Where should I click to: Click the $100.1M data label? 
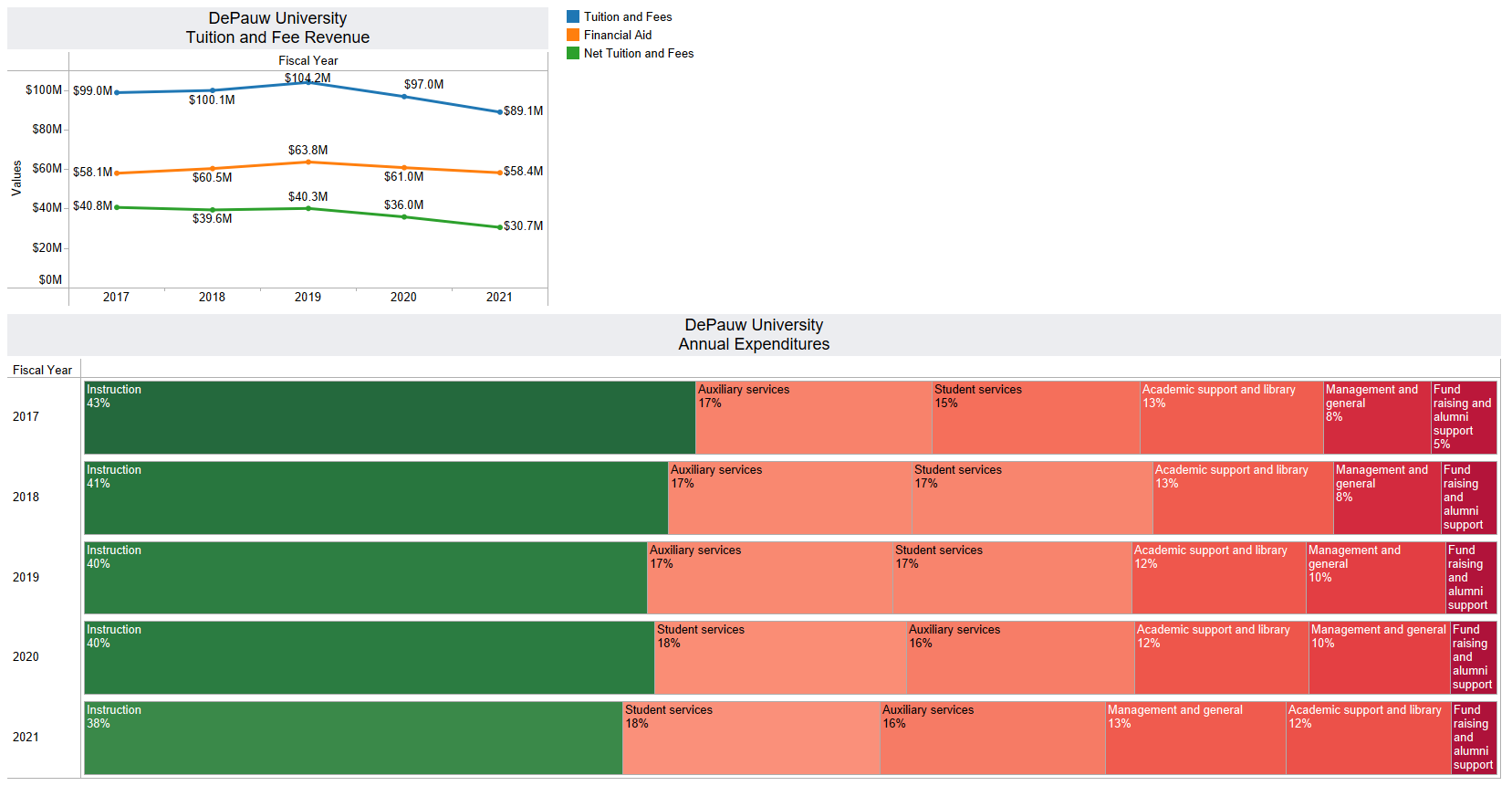tap(212, 100)
